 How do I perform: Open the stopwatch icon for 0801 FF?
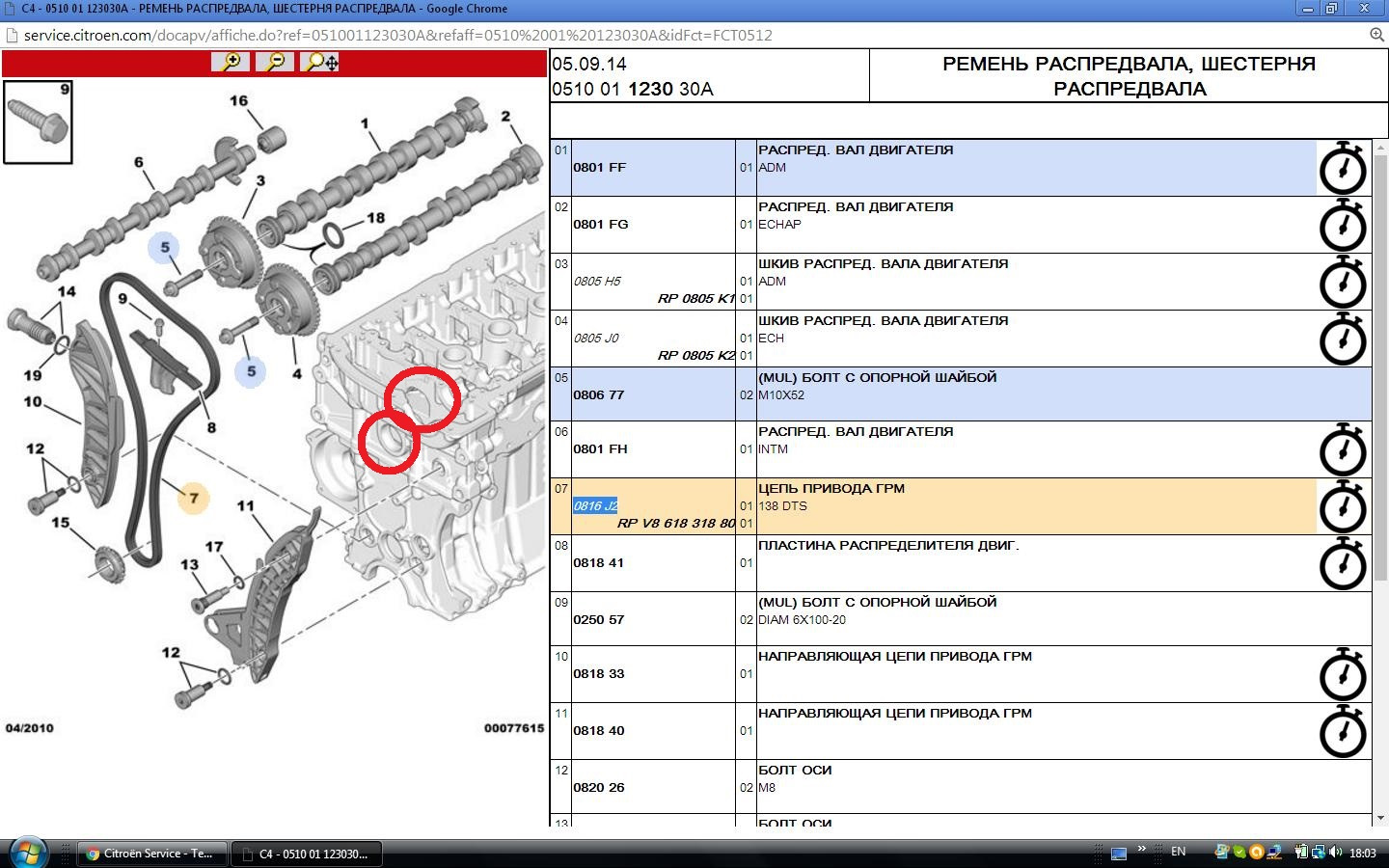[x=1343, y=168]
